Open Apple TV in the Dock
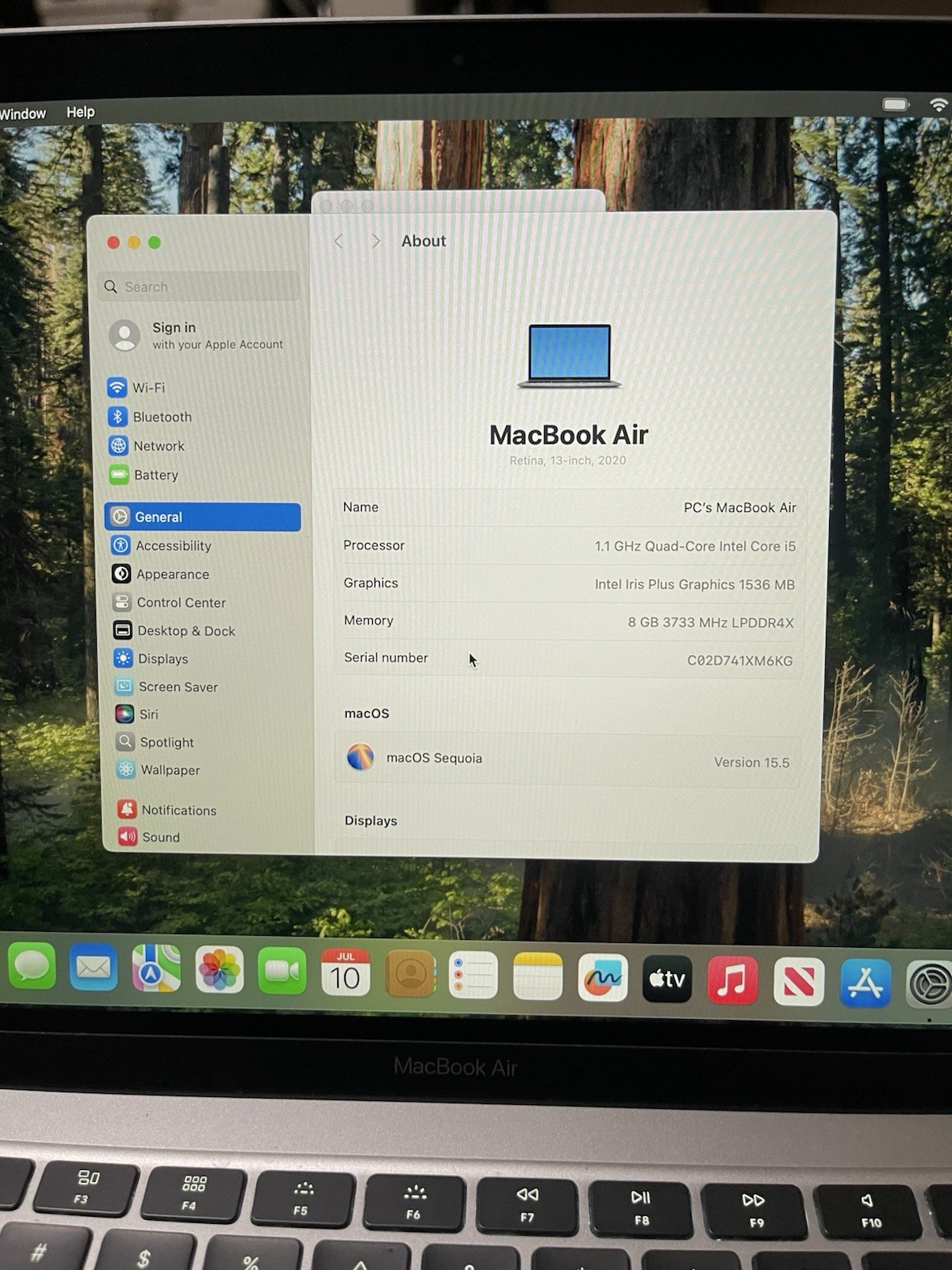 coord(667,979)
